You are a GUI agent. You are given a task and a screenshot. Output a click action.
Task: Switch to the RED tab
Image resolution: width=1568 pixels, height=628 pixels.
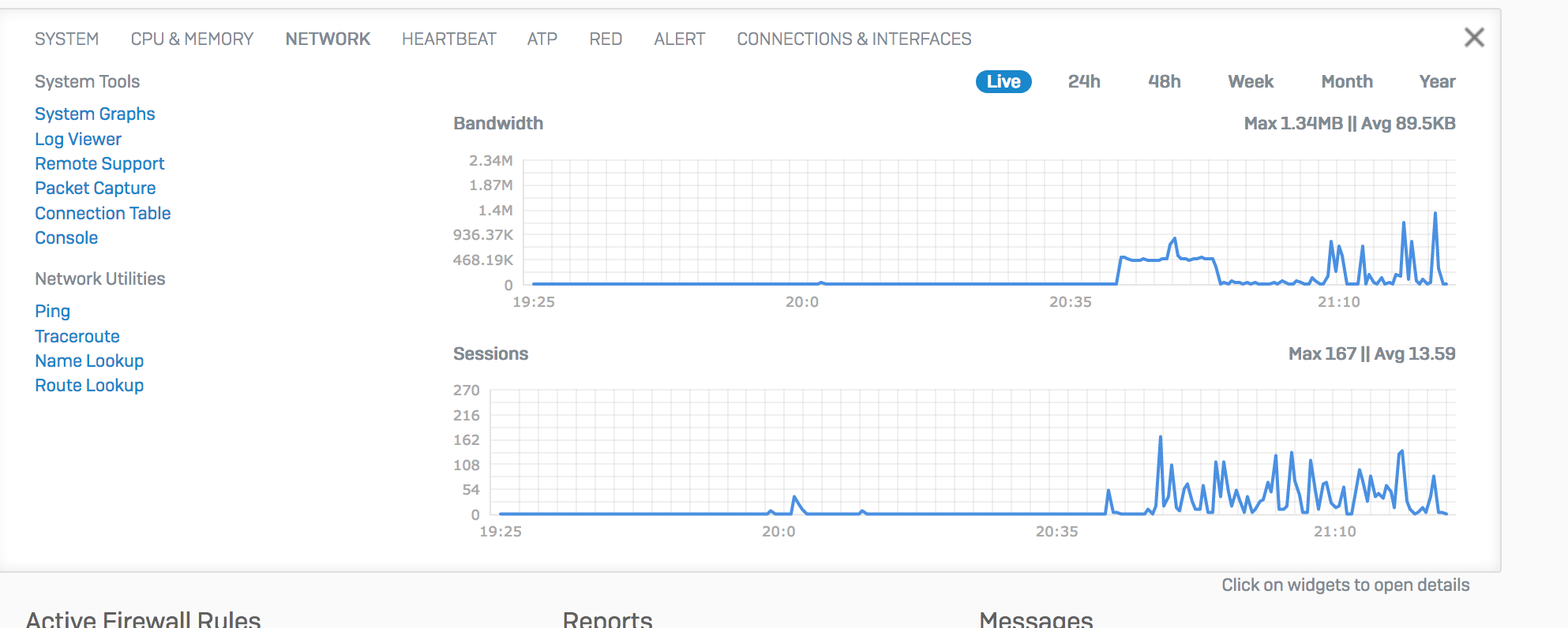click(606, 39)
